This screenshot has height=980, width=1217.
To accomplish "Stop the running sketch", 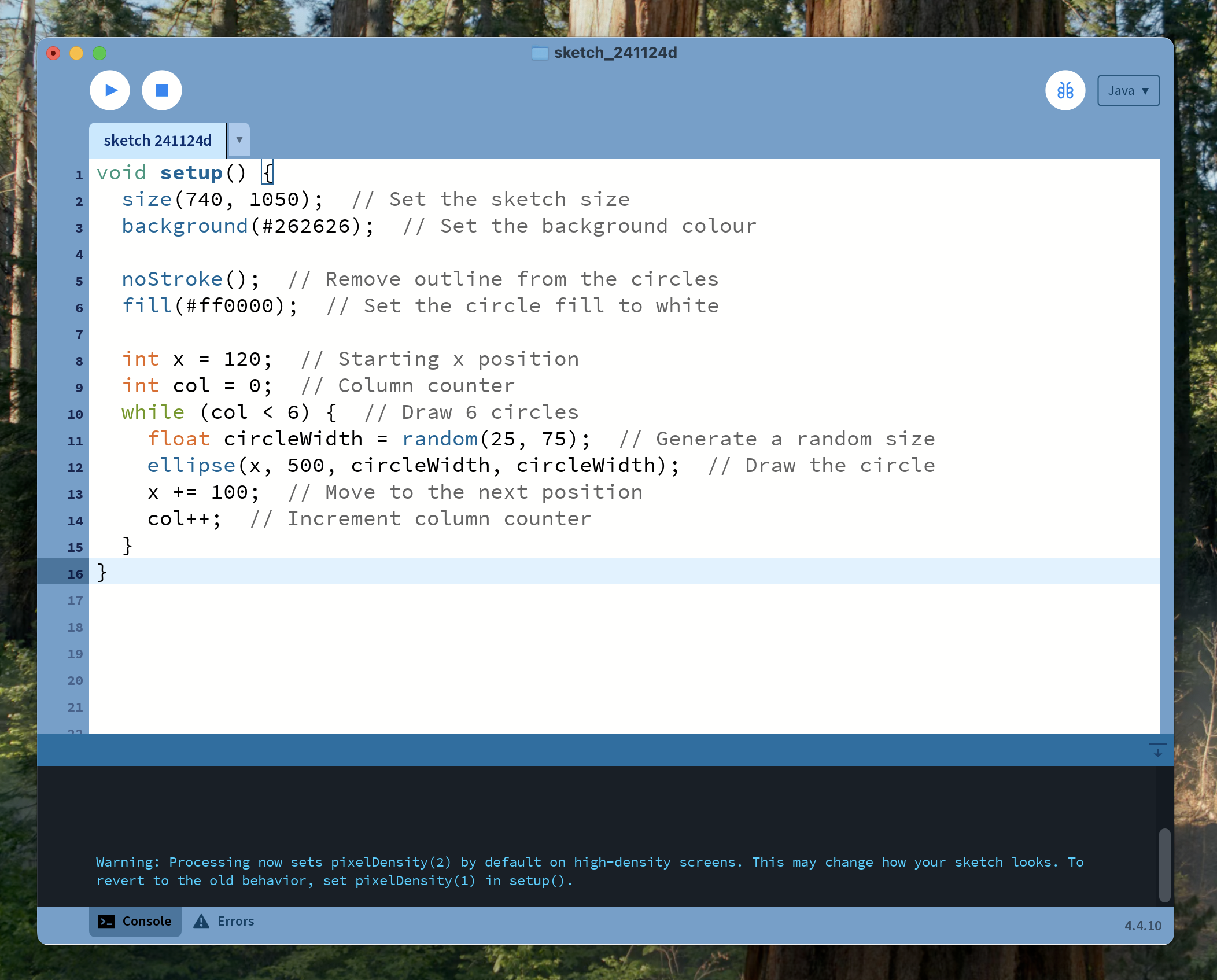I will 162,90.
